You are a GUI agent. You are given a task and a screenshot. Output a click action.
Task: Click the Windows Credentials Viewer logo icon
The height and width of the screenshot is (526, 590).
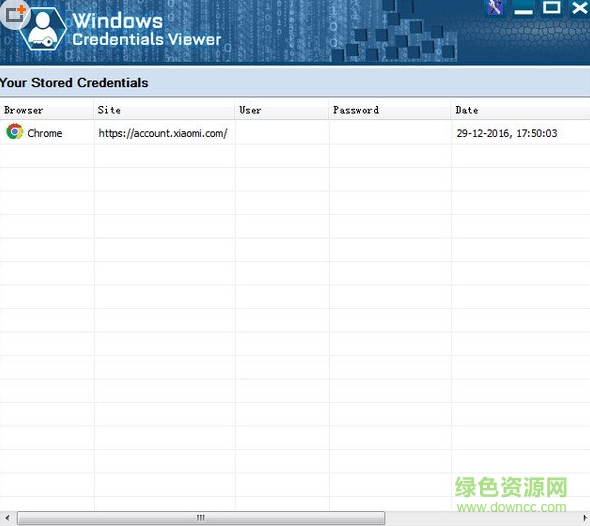(43, 29)
